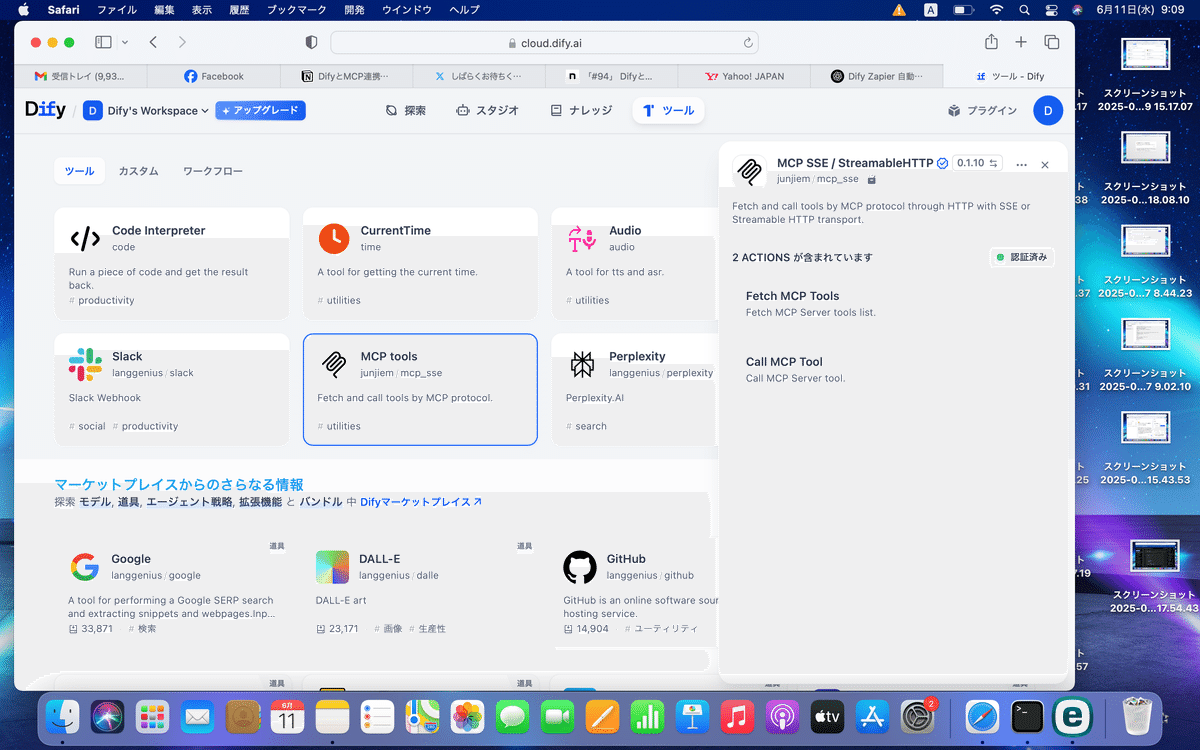Open the ... more options menu on MCP panel
Viewport: 1200px width, 750px height.
pyautogui.click(x=1020, y=163)
